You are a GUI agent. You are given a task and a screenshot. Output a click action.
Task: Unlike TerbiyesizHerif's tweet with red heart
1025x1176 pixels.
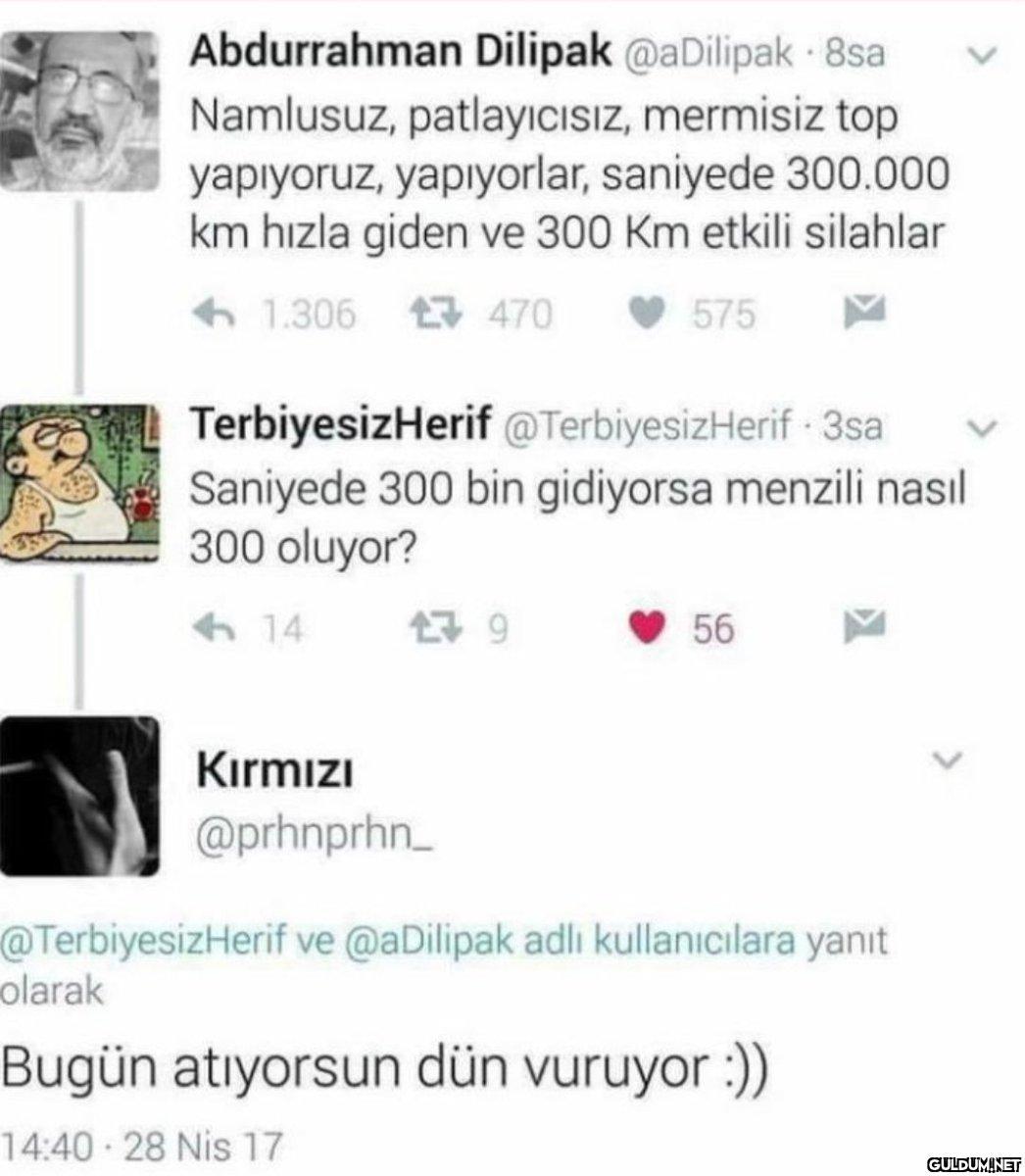click(646, 628)
